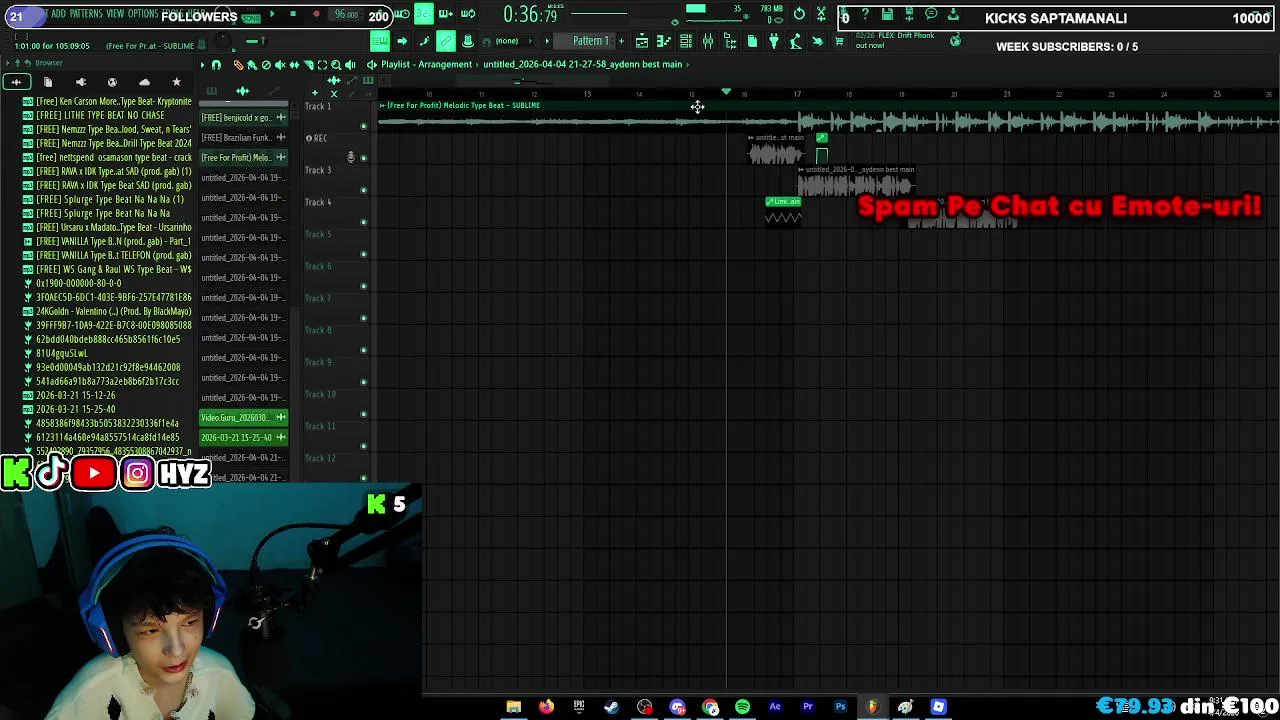Mute Track 4 using its green dot

(x=363, y=222)
